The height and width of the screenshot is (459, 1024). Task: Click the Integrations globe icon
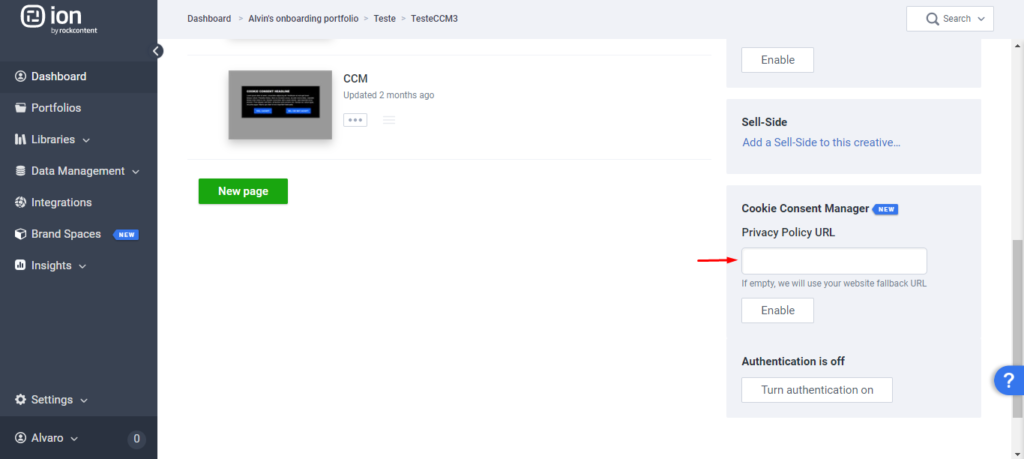tap(22, 202)
